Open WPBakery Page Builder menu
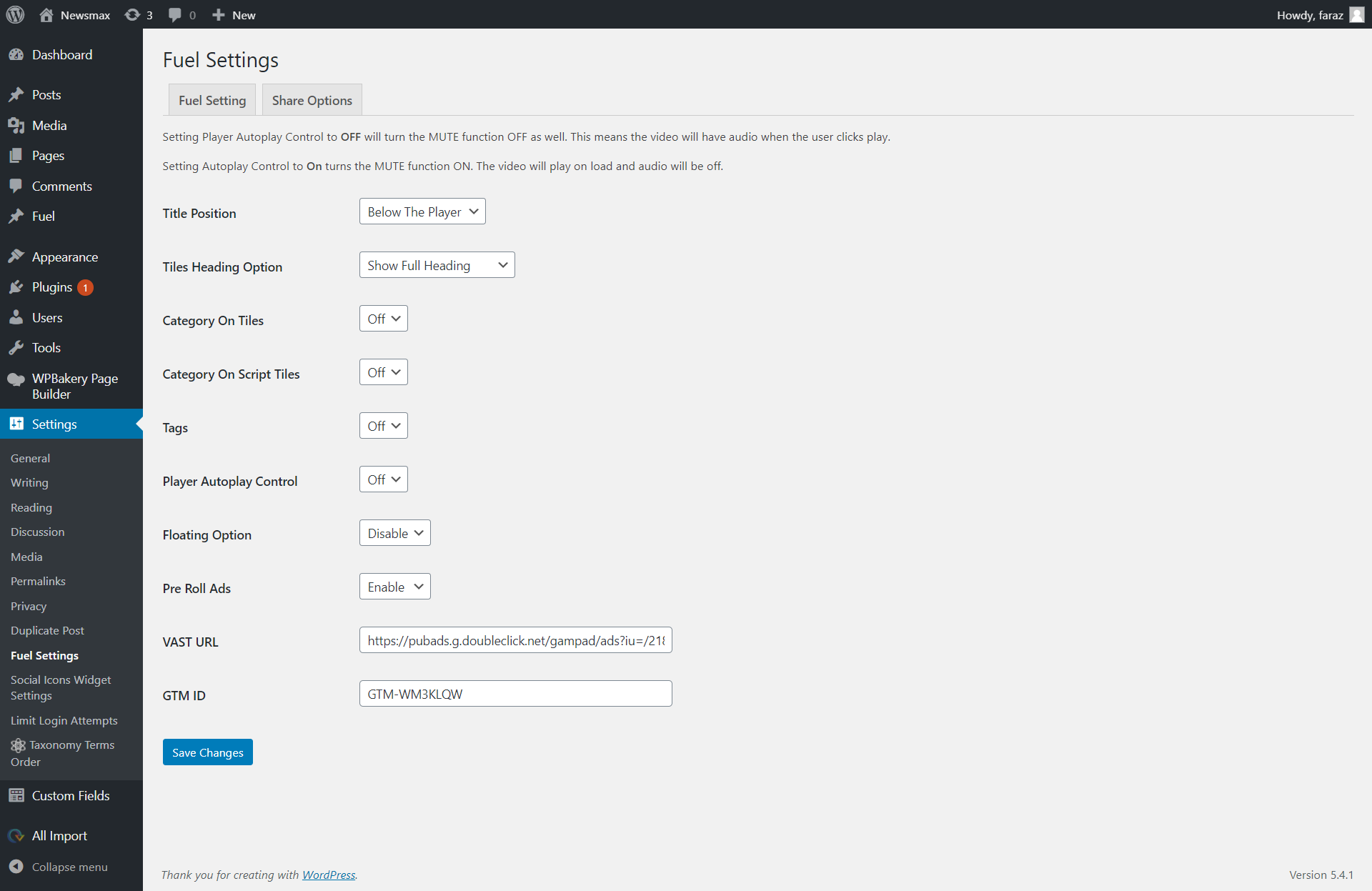Viewport: 1372px width, 891px height. coord(74,386)
